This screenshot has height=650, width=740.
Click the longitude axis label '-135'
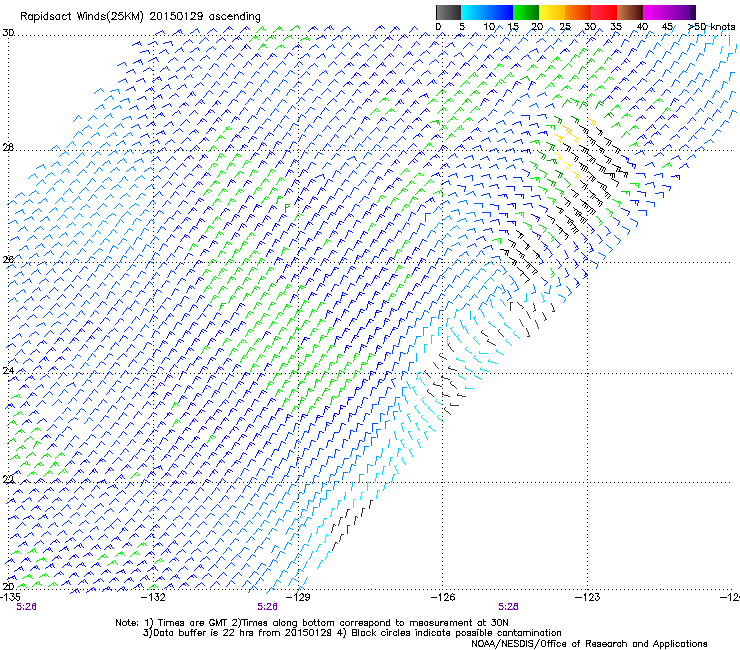point(10,598)
